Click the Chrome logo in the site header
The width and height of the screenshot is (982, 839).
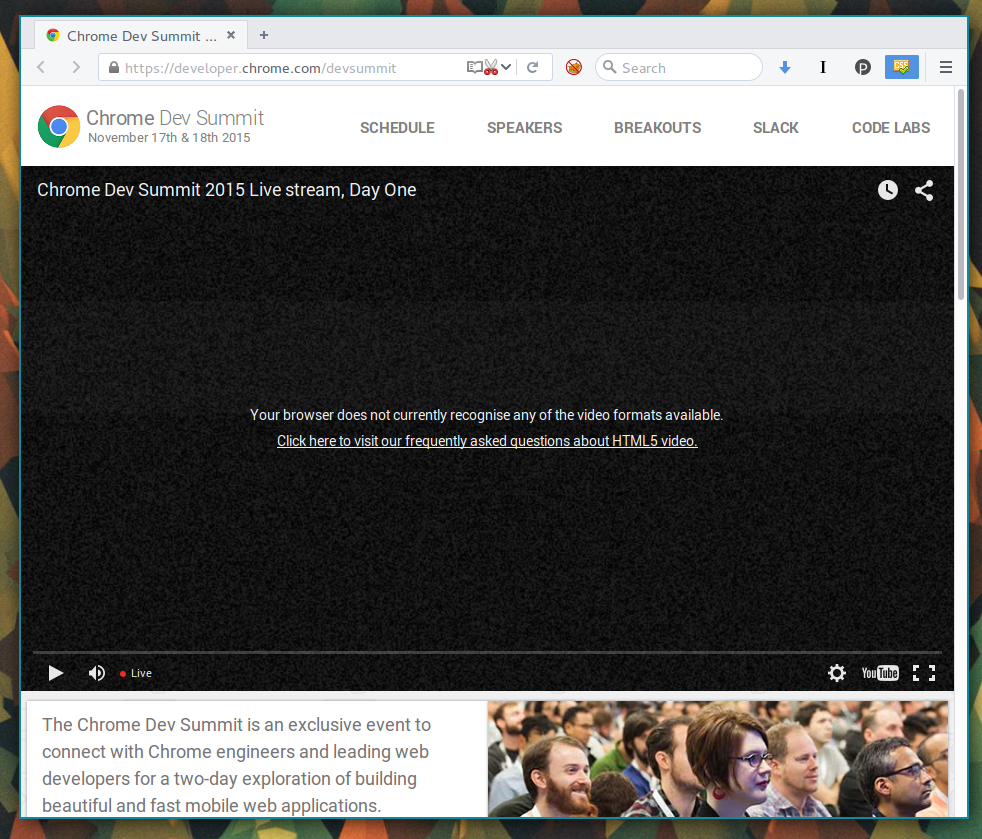click(59, 126)
